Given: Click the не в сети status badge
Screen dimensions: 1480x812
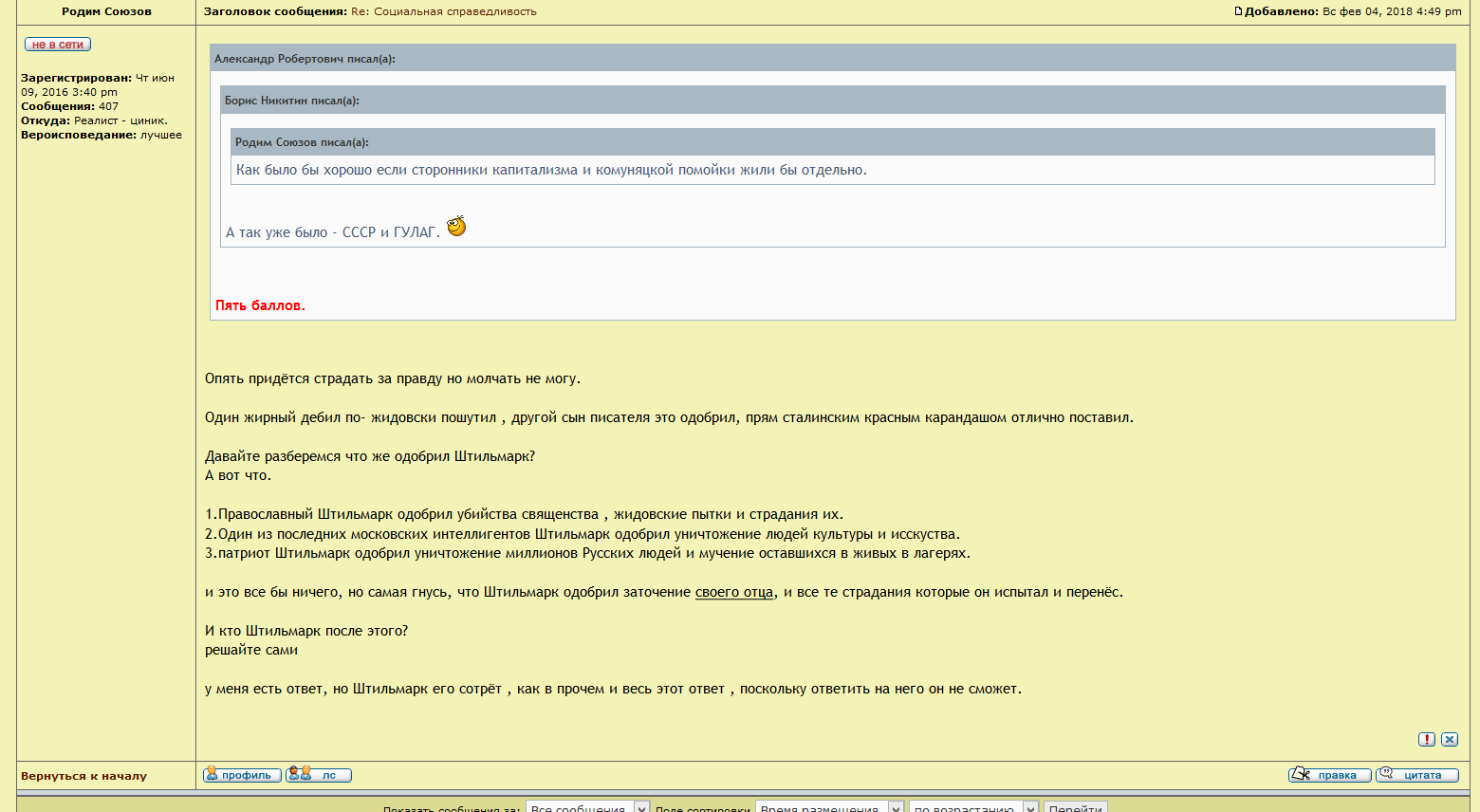Looking at the screenshot, I should (x=58, y=45).
